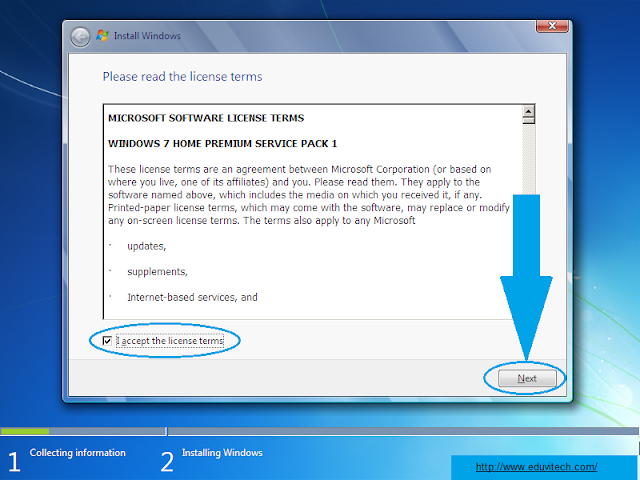Click the "Internet-based services, and" line
This screenshot has width=640, height=480.
click(192, 297)
